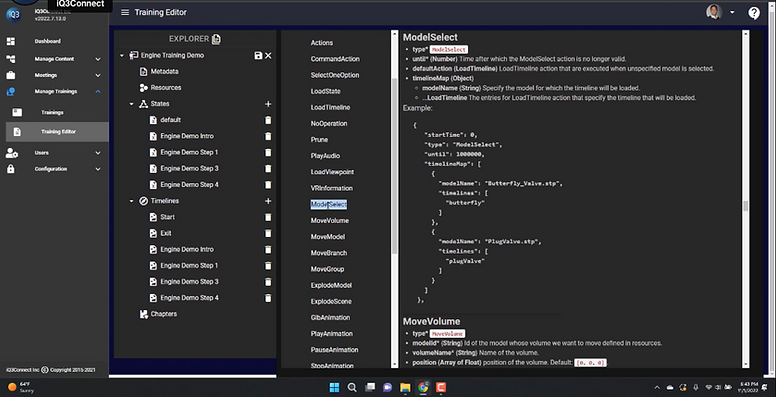Open Metadata tree item
Screen dimensions: 776x397
coord(164,71)
